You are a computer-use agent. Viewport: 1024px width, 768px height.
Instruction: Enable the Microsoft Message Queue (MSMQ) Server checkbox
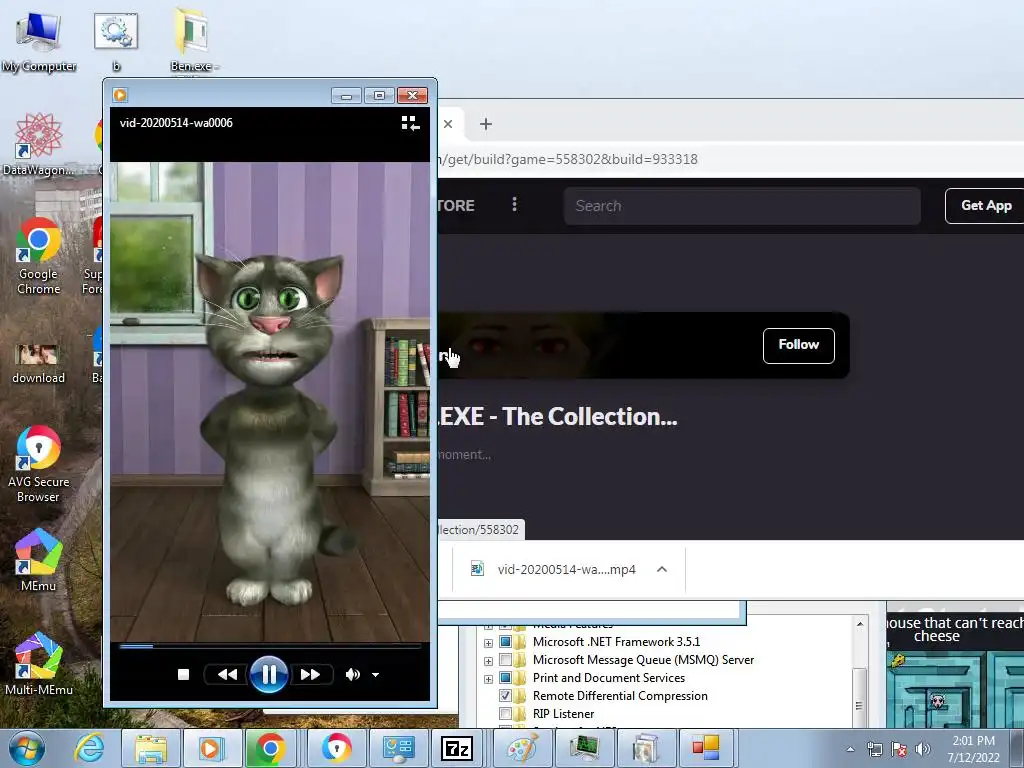(505, 660)
